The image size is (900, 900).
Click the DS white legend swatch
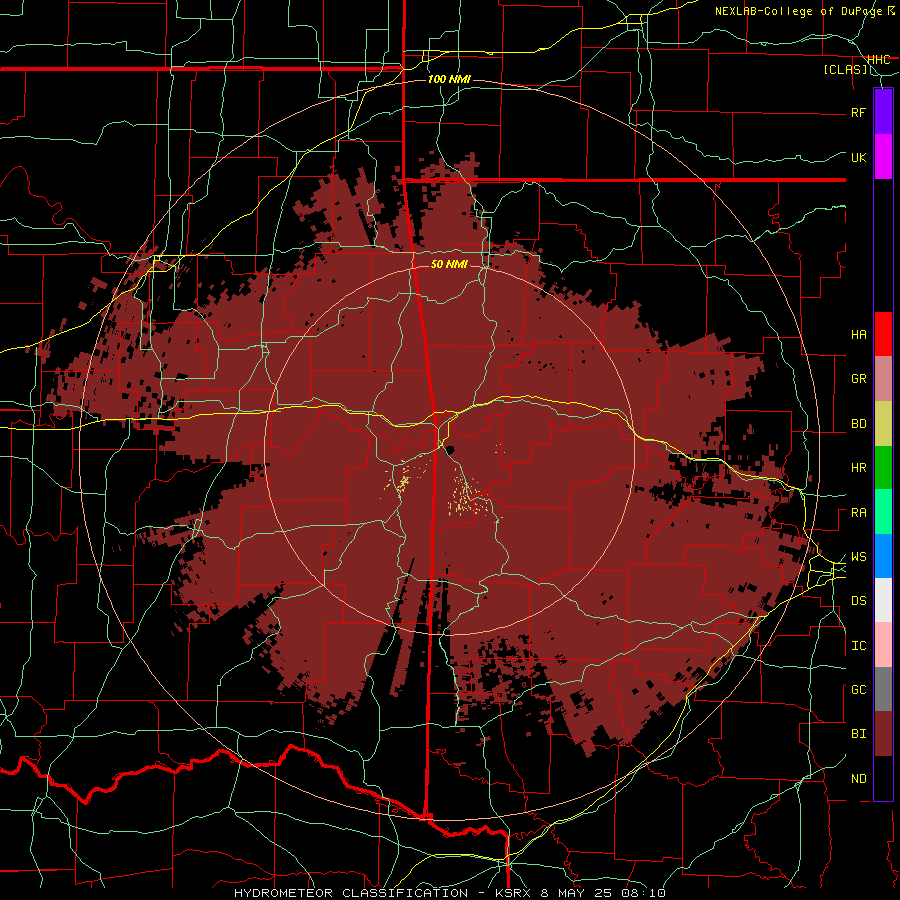(x=883, y=600)
